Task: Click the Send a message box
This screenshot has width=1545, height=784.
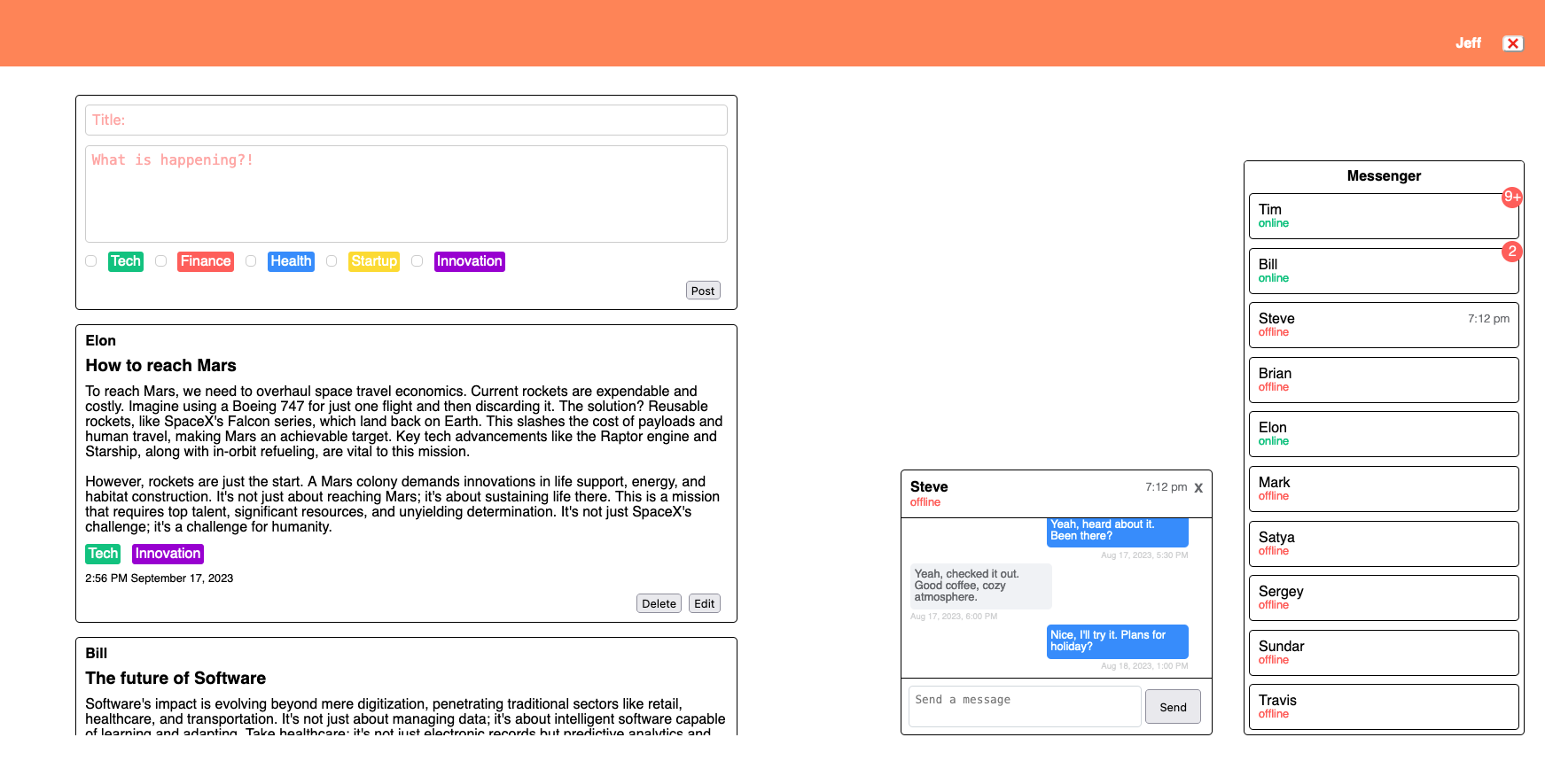Action: 1024,706
